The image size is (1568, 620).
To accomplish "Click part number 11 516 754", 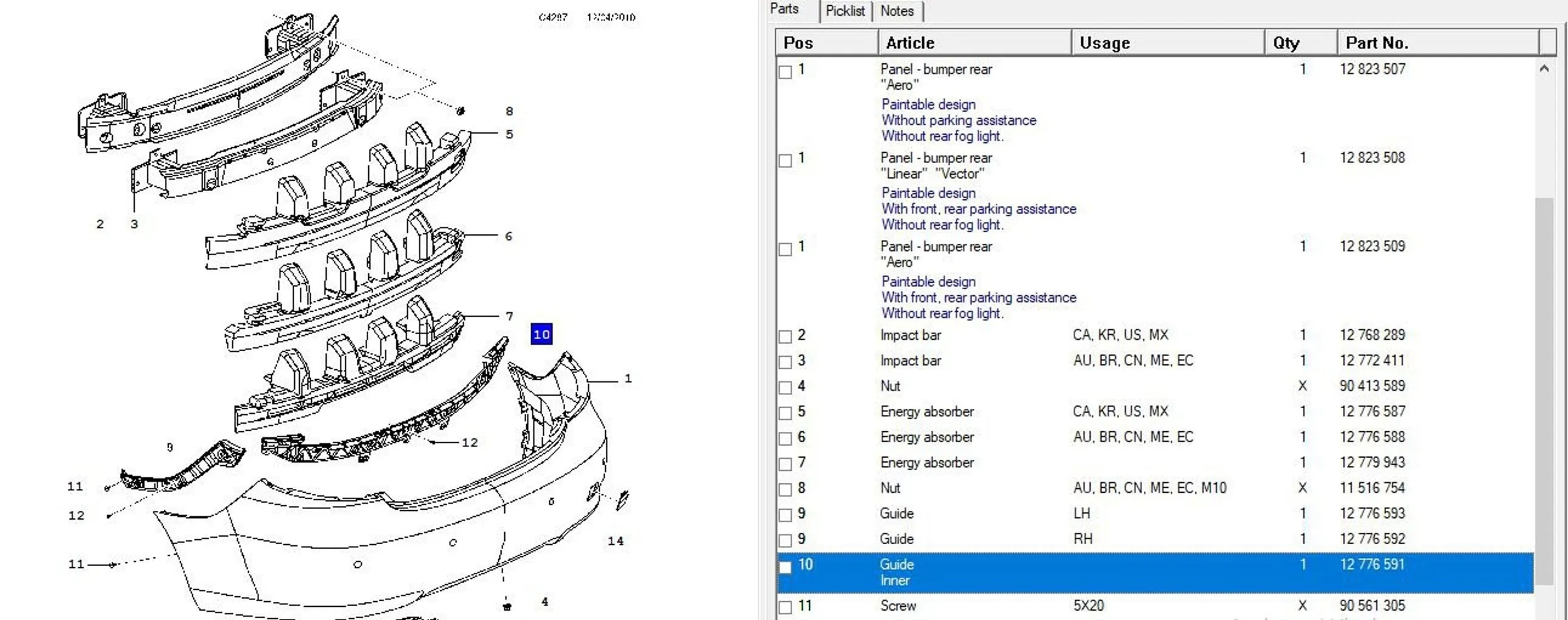I will pos(1372,488).
